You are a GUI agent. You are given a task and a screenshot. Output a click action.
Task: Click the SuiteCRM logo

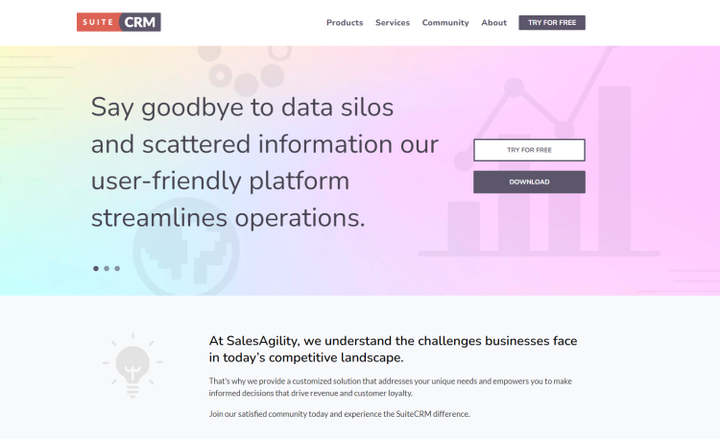point(118,22)
